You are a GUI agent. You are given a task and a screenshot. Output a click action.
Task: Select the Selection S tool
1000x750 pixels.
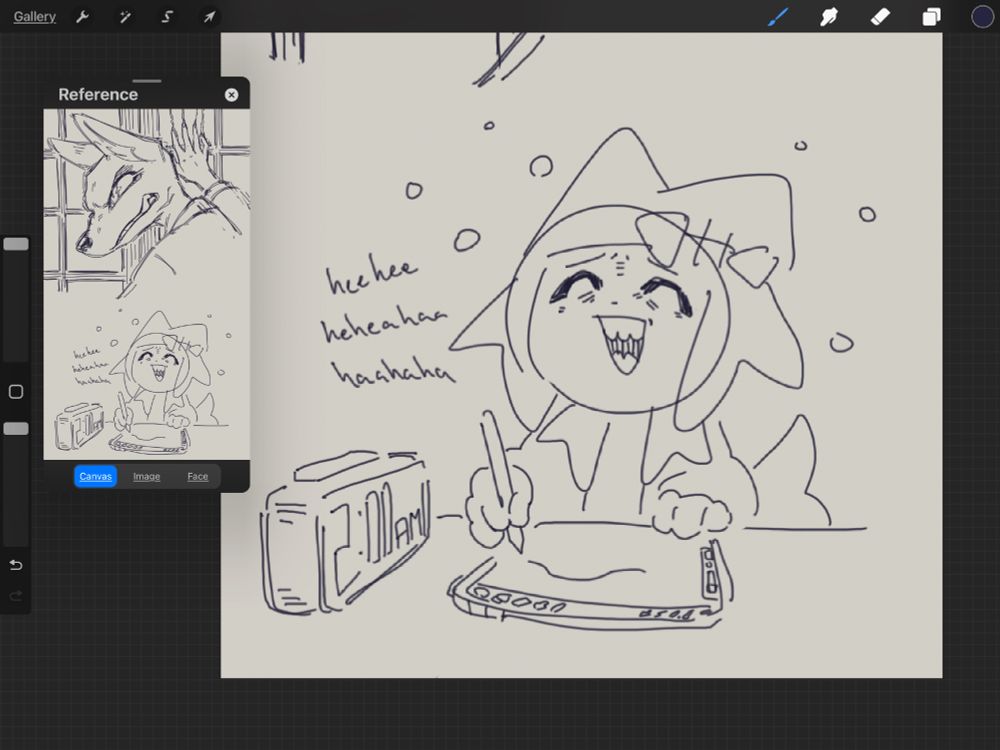(167, 17)
